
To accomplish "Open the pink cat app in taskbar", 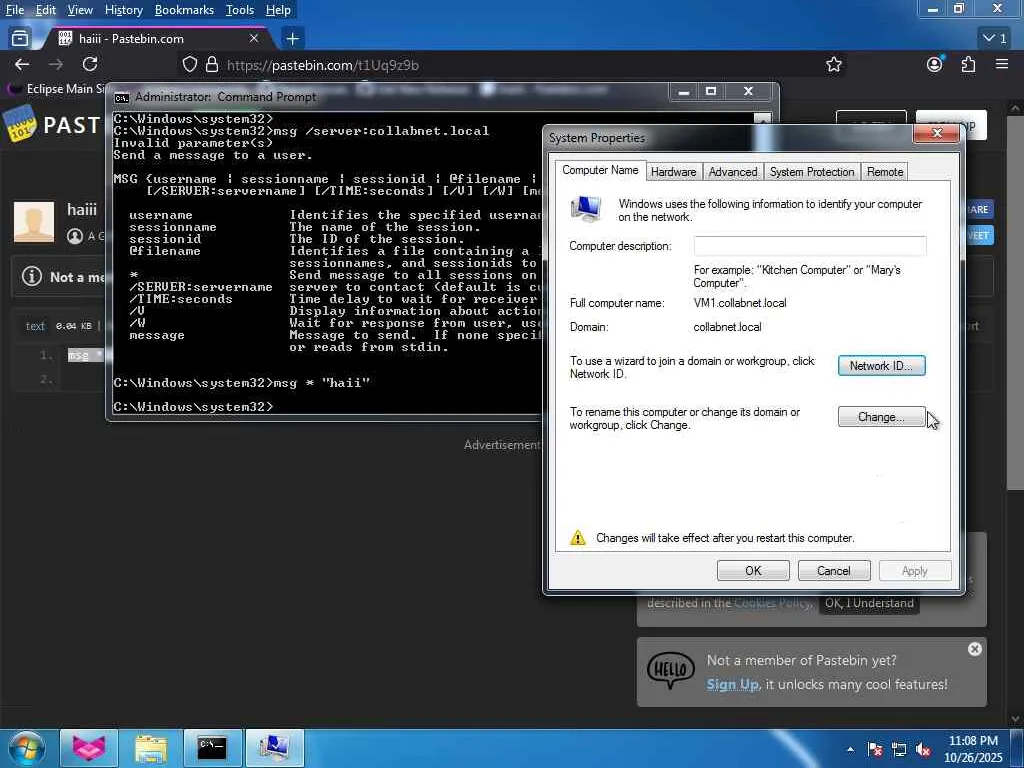I will [x=89, y=748].
